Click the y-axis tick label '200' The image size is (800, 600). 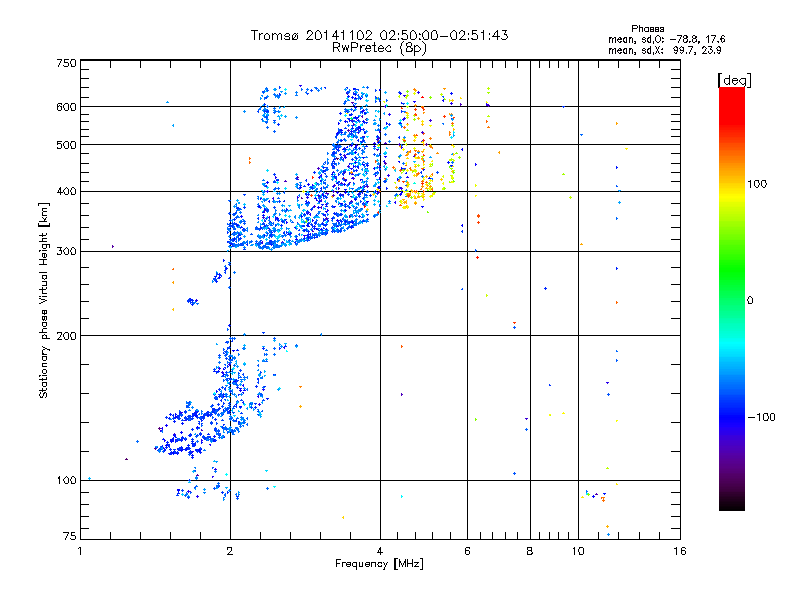click(66, 336)
